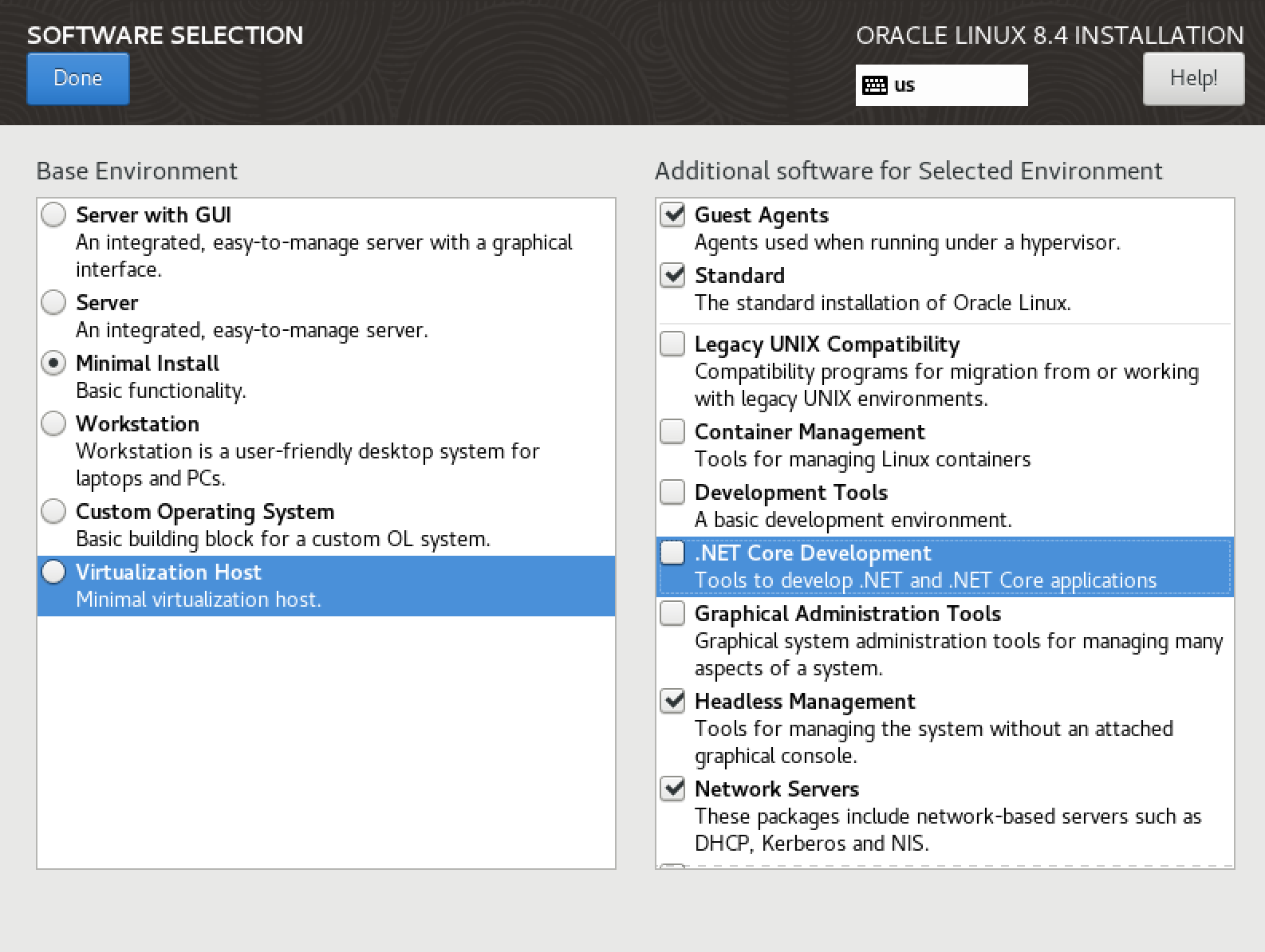The width and height of the screenshot is (1265, 952).
Task: Click 'Basic functionality.' description text
Action: click(161, 391)
